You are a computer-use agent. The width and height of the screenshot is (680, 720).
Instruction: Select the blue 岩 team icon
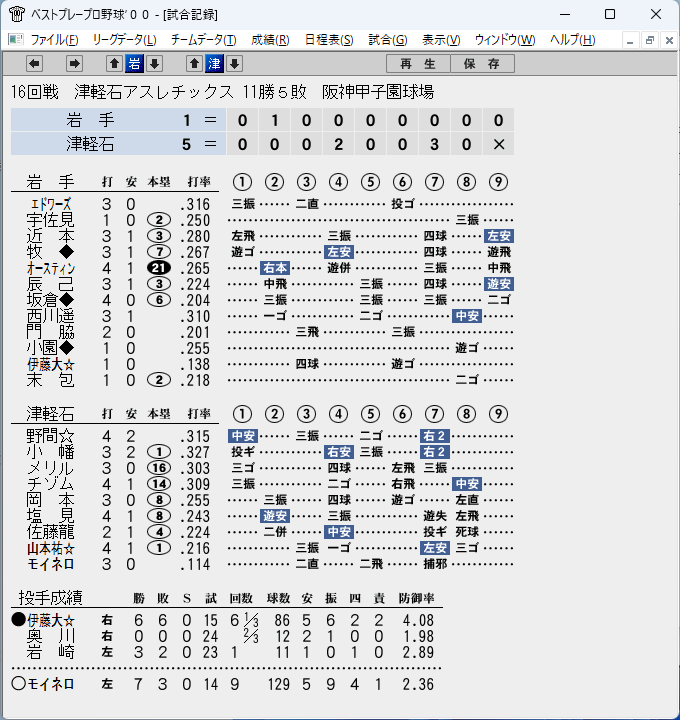click(x=135, y=63)
